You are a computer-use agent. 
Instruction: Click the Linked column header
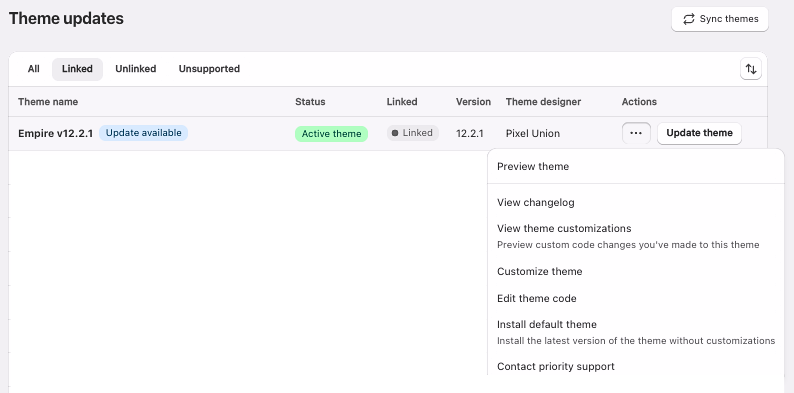click(x=402, y=102)
